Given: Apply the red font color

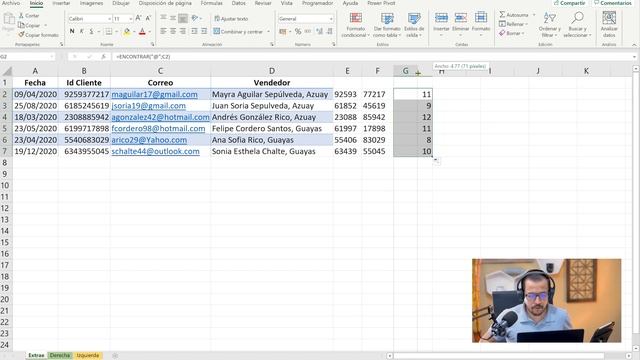Looking at the screenshot, I should 142,31.
